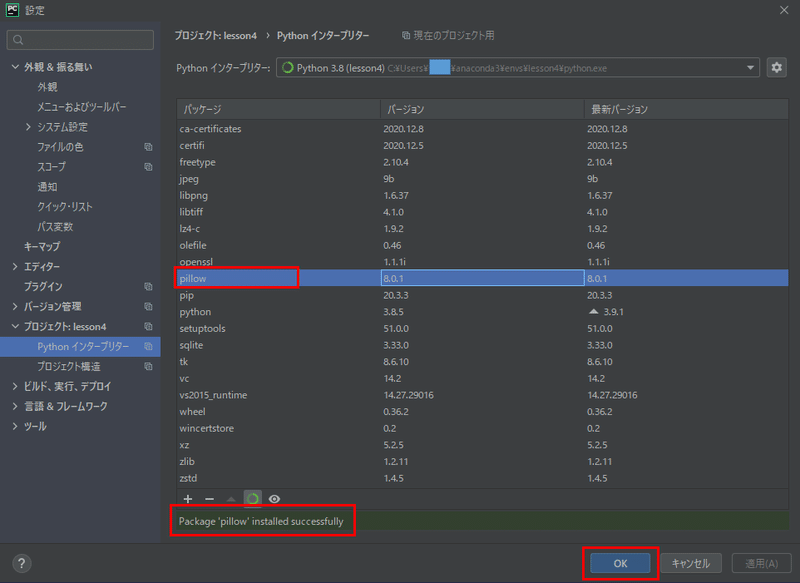Image resolution: width=800 pixels, height=583 pixels.
Task: Select Python インタープリター in tree
Action: coord(80,346)
